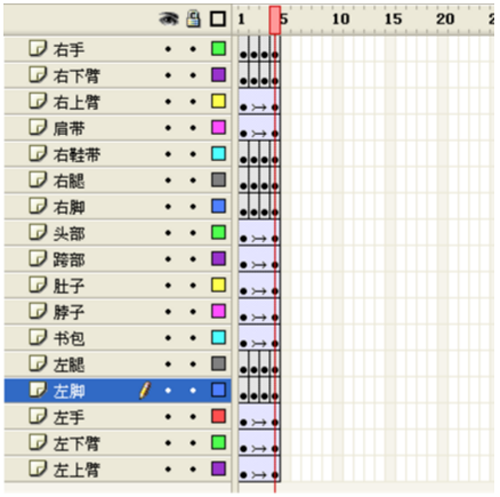
Task: Click layer icon next to 书包
Action: point(38,337)
